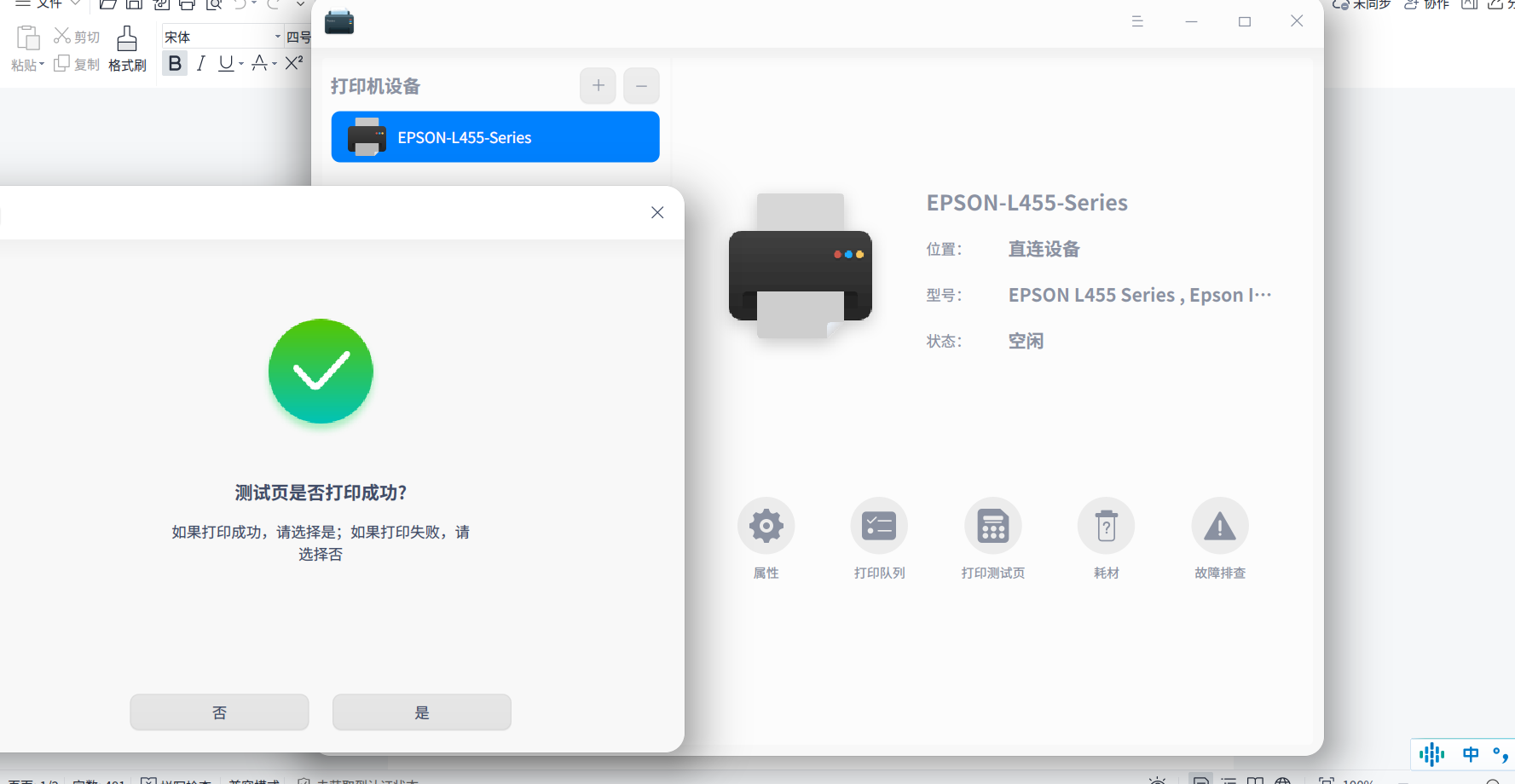Select 打印测试页 to print a test page
1515x784 pixels.
click(992, 525)
